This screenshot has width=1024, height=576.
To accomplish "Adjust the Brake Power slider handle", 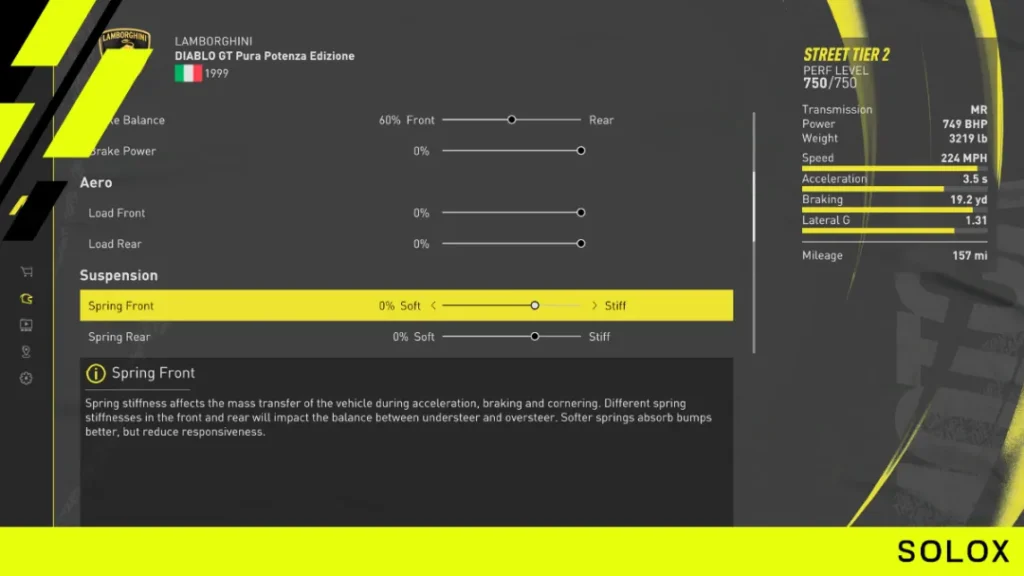I will 581,150.
